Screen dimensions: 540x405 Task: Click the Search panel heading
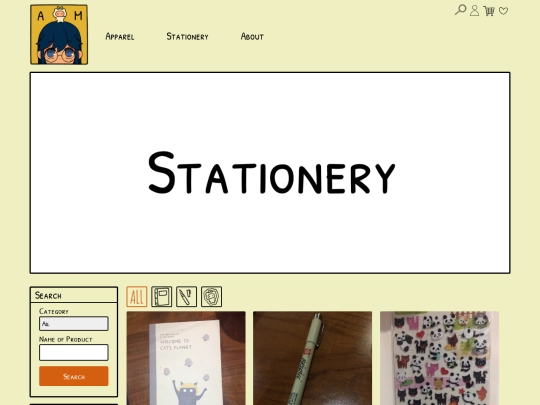[48, 295]
